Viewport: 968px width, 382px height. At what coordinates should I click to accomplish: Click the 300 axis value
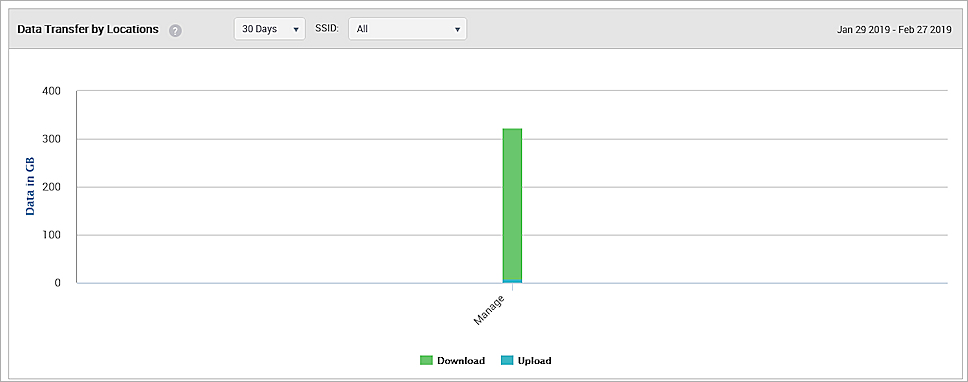(x=52, y=139)
